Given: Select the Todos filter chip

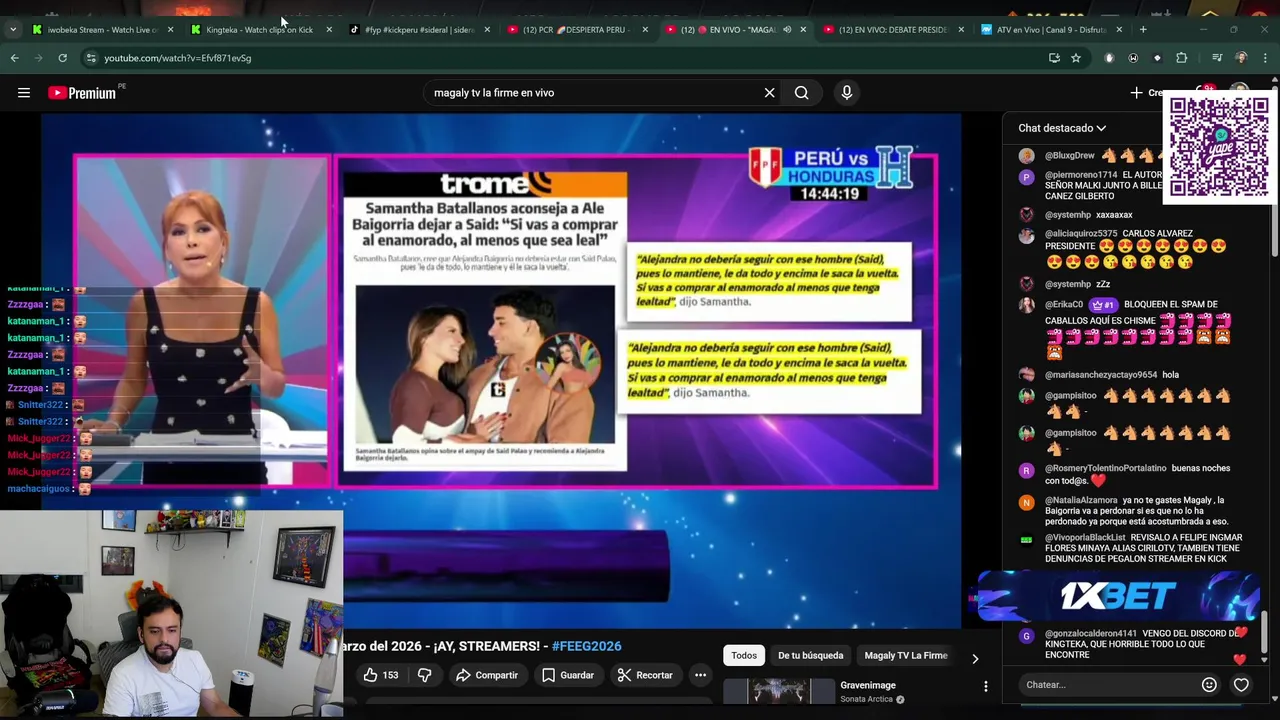Looking at the screenshot, I should tap(744, 655).
